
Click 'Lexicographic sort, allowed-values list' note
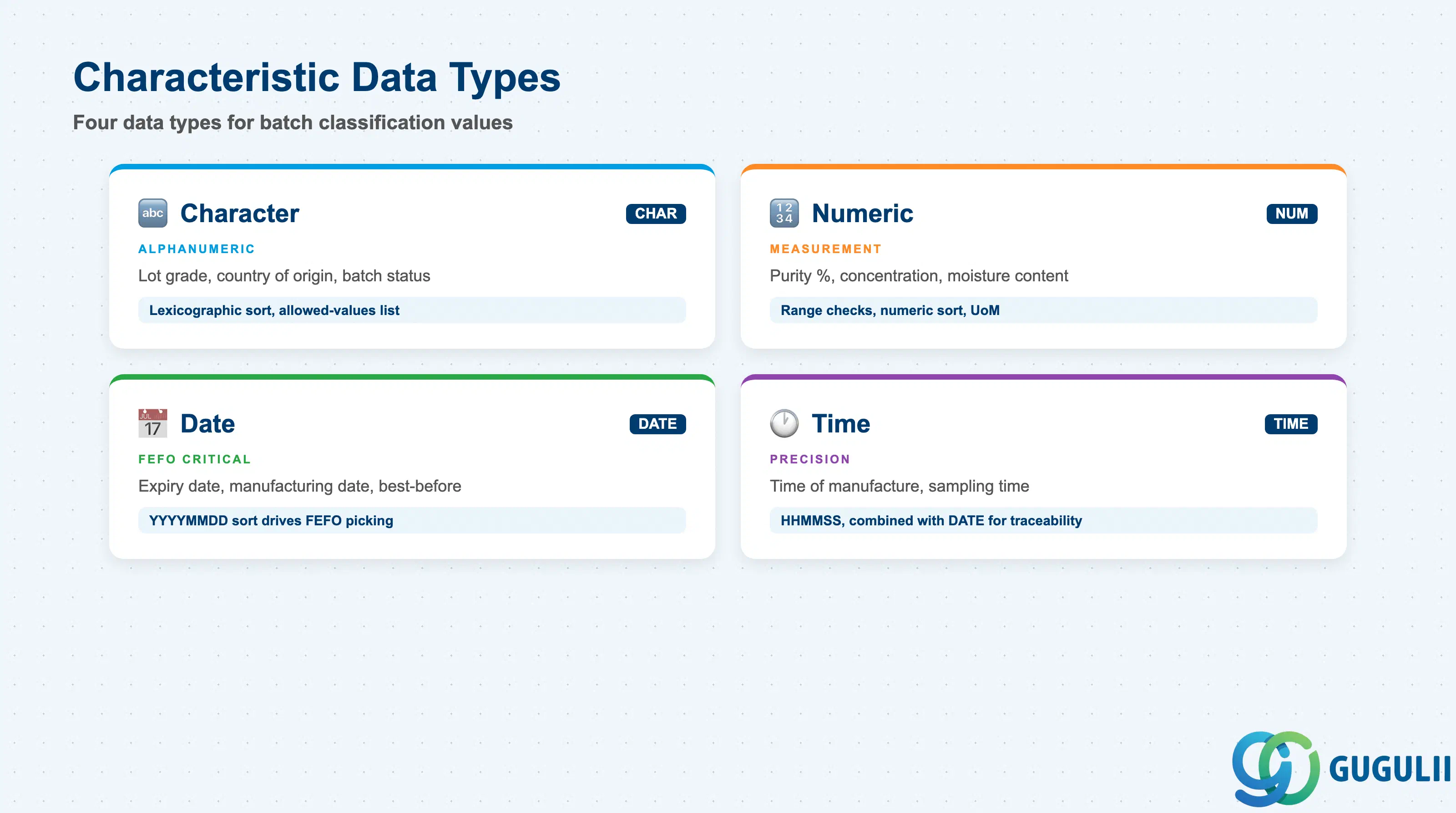(412, 310)
